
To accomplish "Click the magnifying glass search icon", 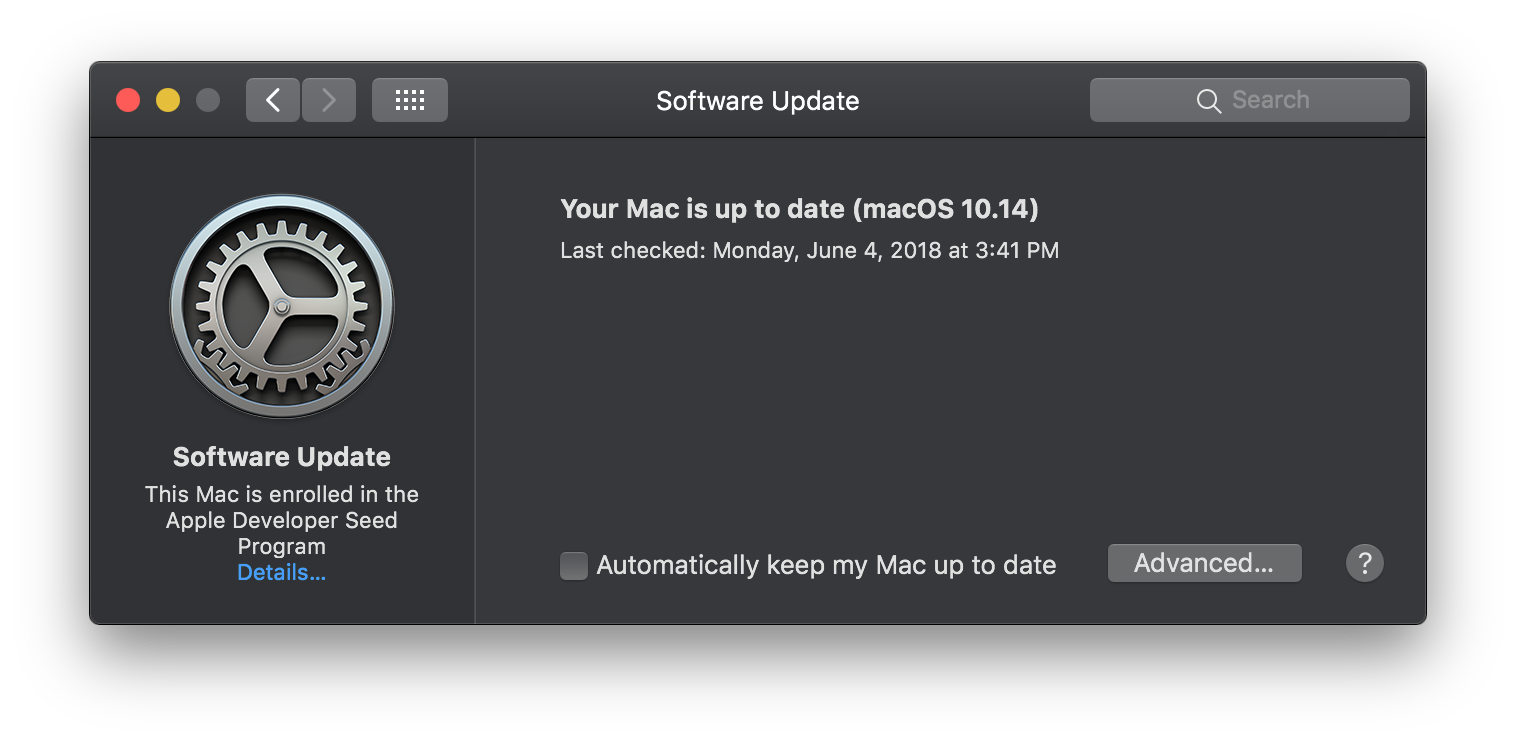I will pos(1209,101).
